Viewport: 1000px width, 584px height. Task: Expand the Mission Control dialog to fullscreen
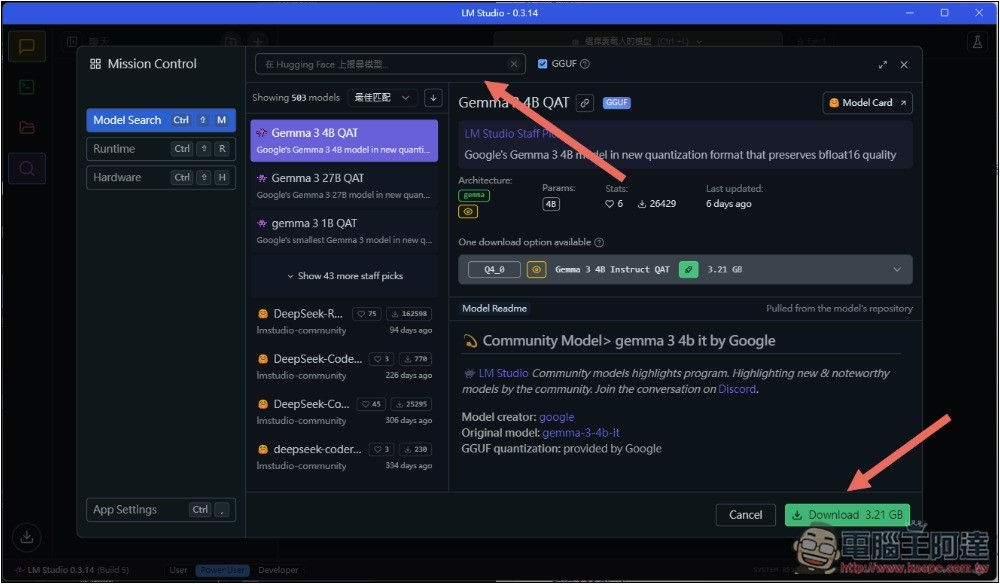pos(883,65)
